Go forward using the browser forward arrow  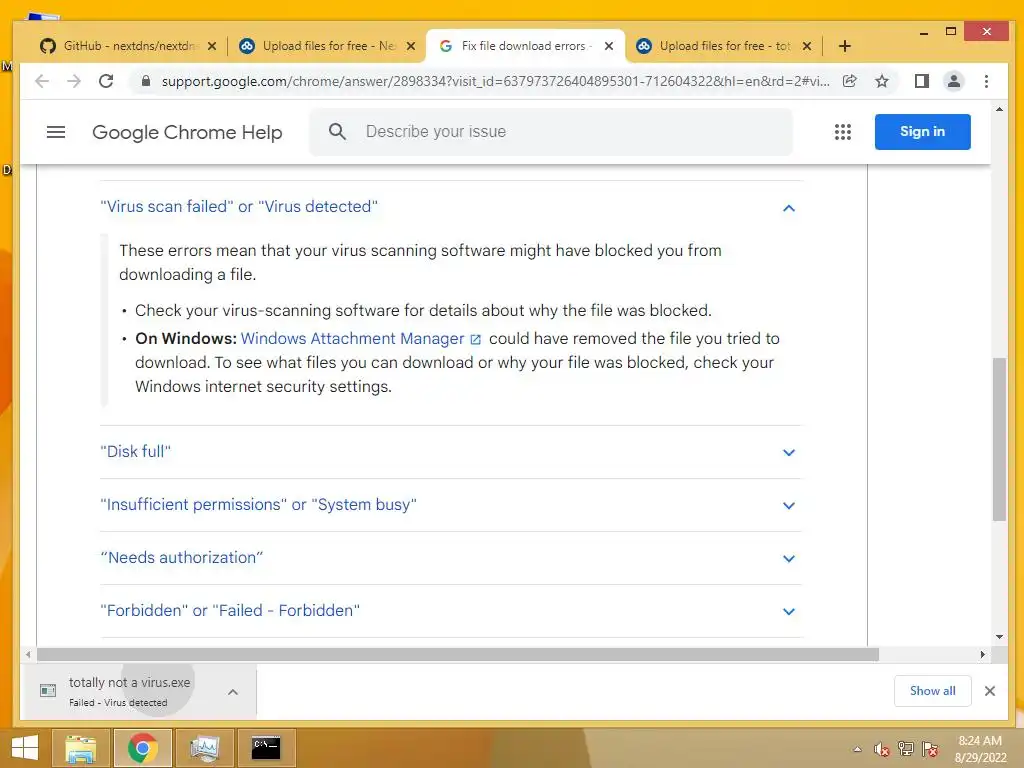tap(74, 81)
